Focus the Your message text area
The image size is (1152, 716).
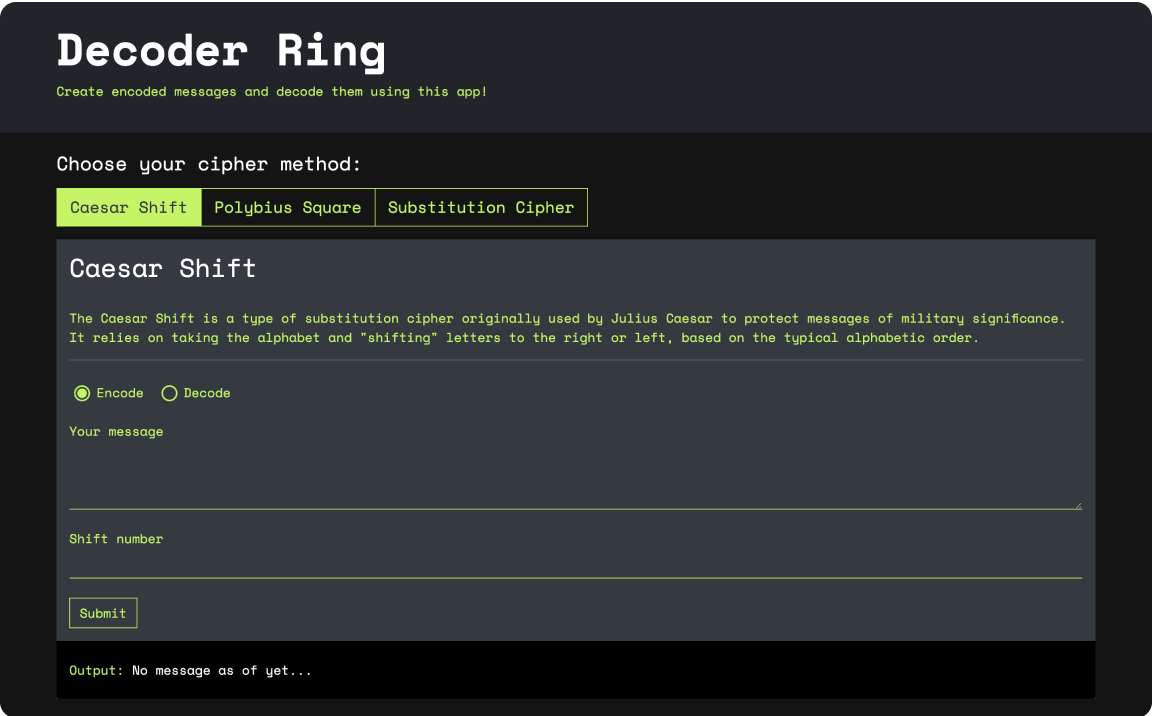575,476
